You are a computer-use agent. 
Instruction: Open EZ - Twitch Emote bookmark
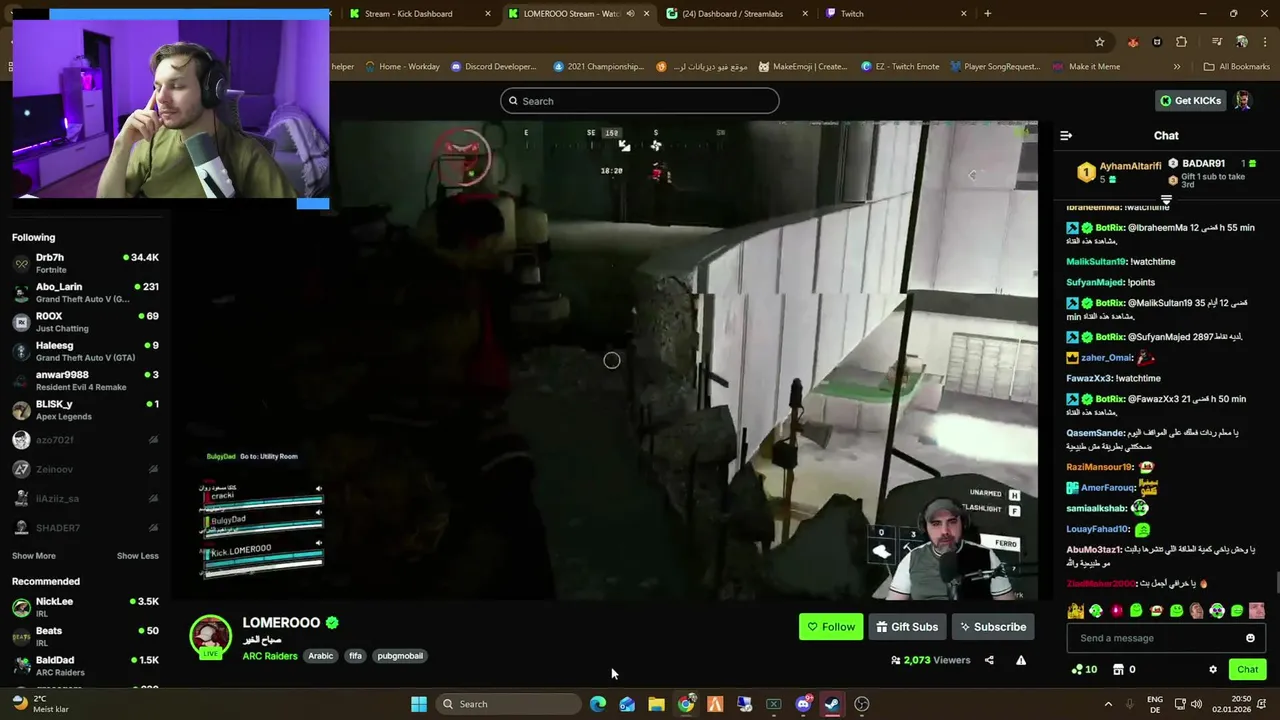tap(901, 67)
